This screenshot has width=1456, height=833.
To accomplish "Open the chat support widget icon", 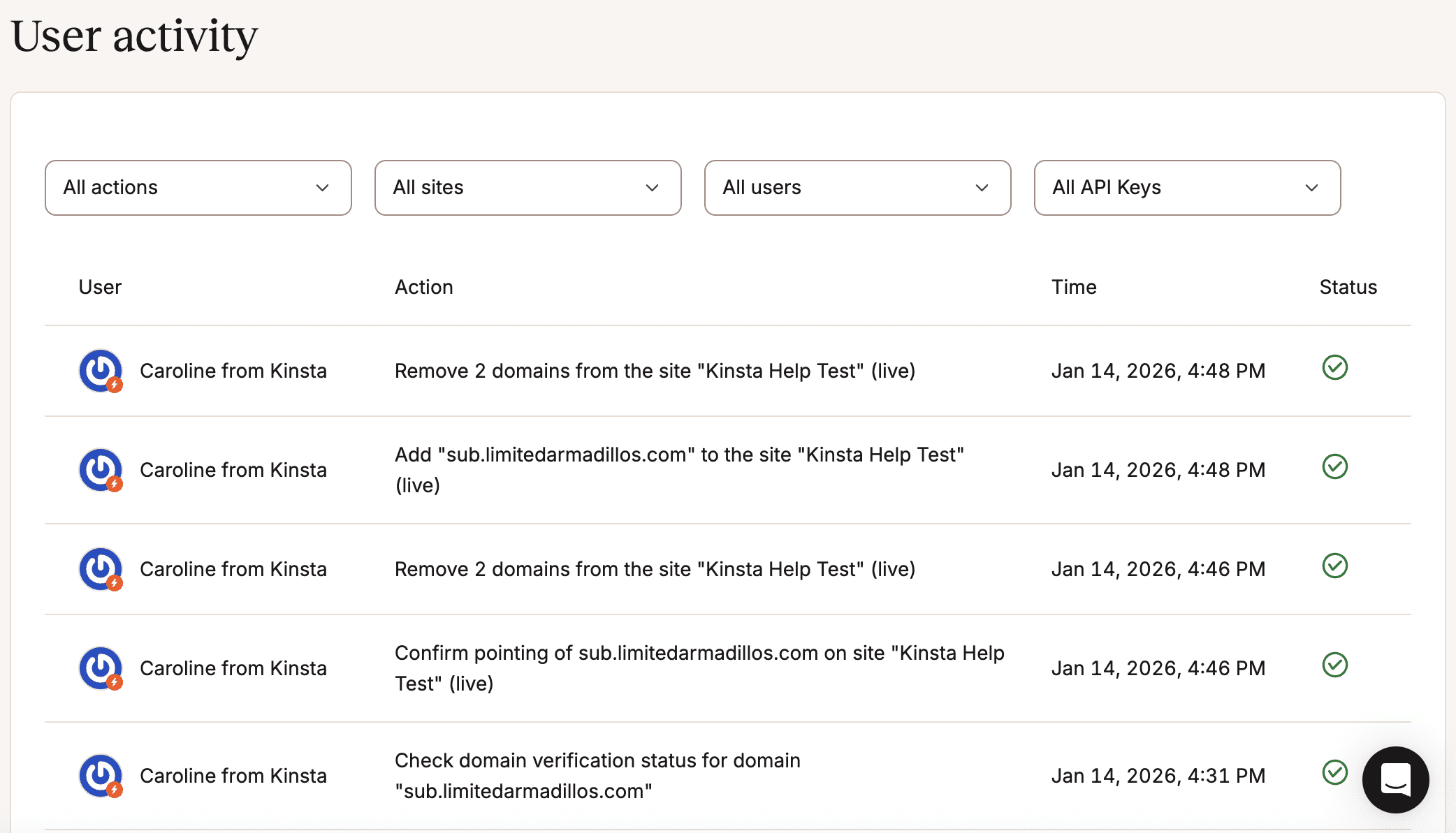I will coord(1395,779).
